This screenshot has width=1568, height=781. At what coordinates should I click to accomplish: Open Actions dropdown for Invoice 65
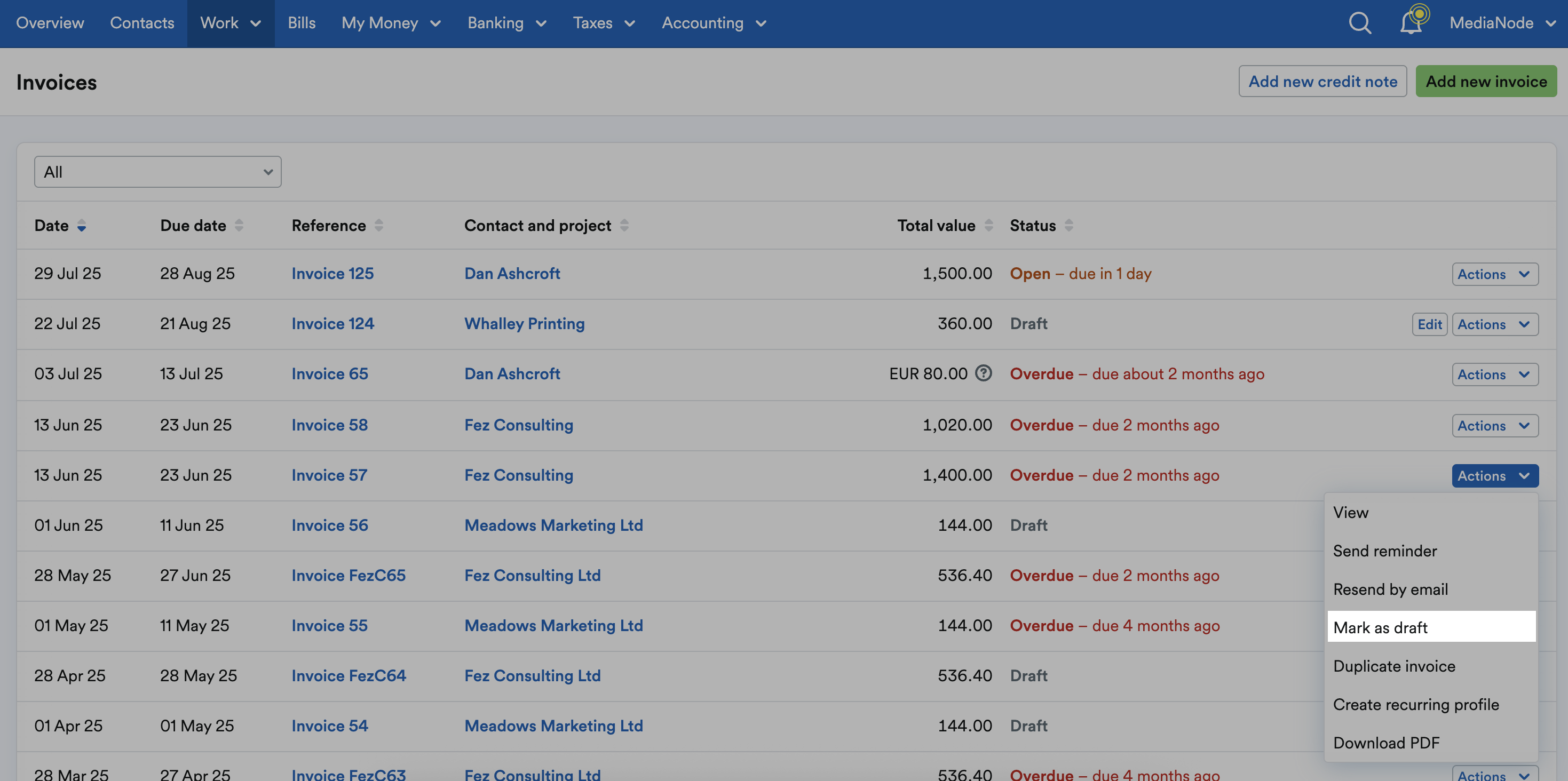click(x=1494, y=374)
